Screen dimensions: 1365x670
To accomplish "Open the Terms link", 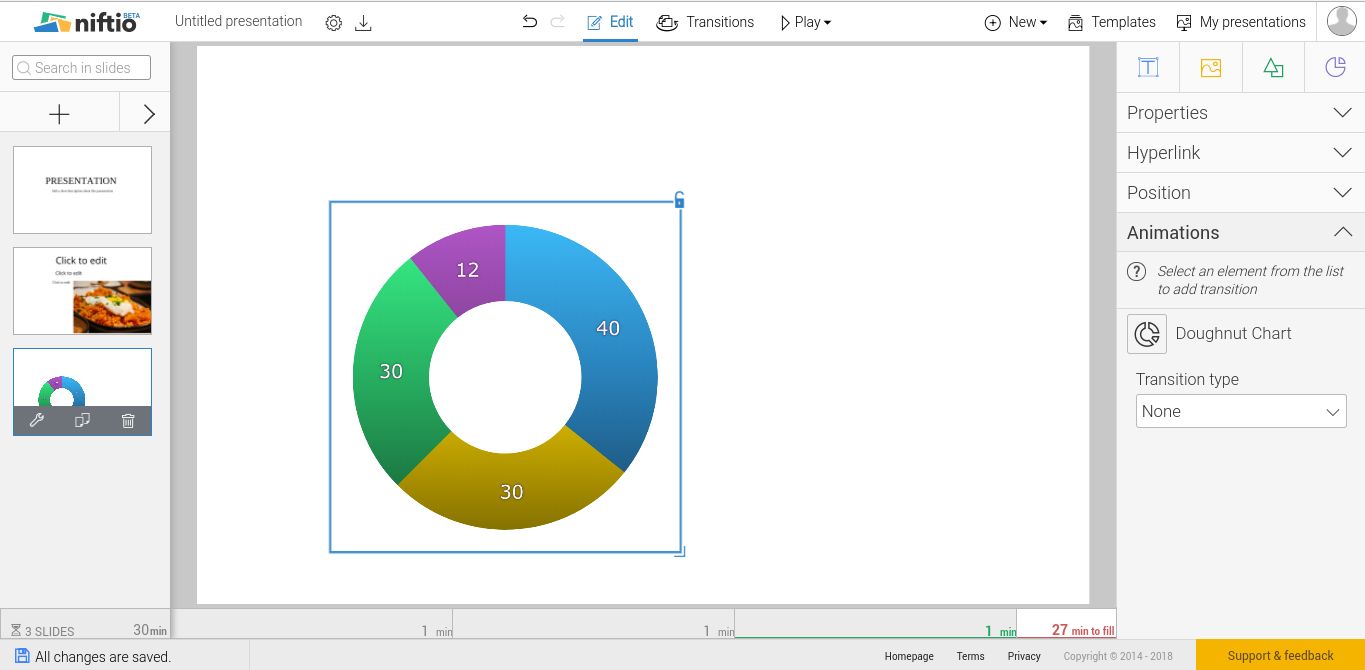I will pos(970,656).
